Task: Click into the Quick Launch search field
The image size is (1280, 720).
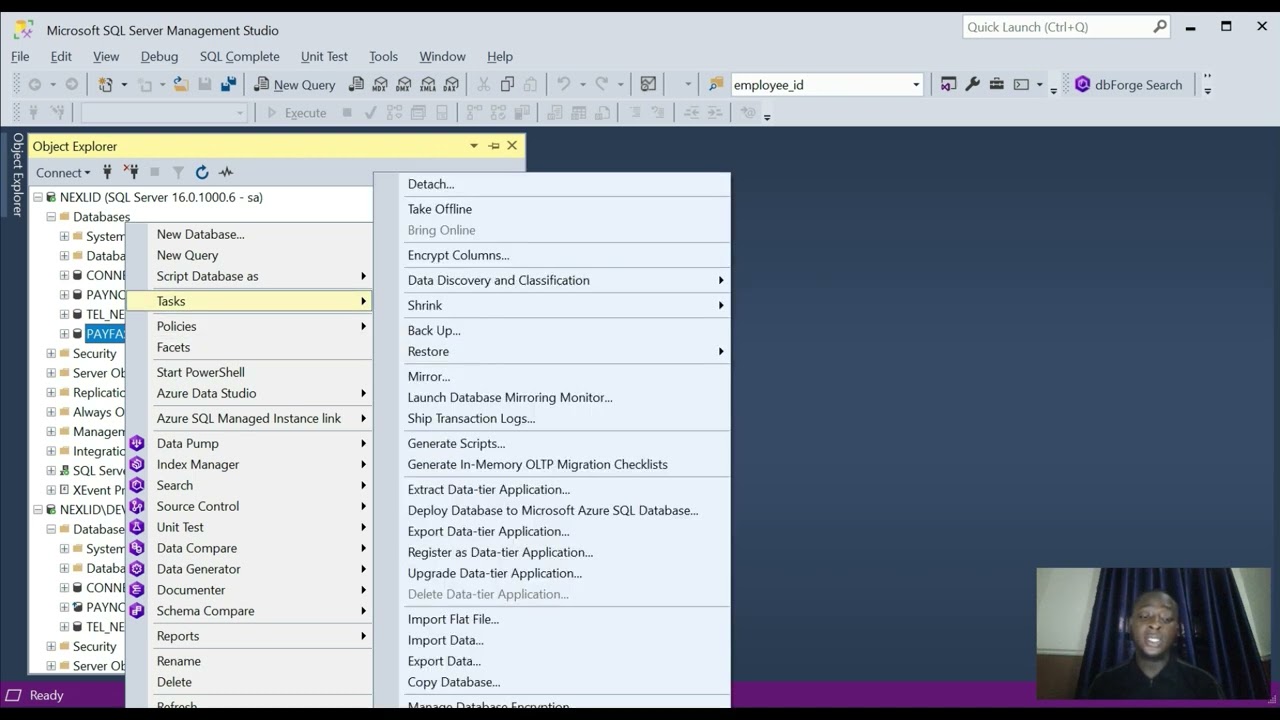Action: pos(1055,27)
